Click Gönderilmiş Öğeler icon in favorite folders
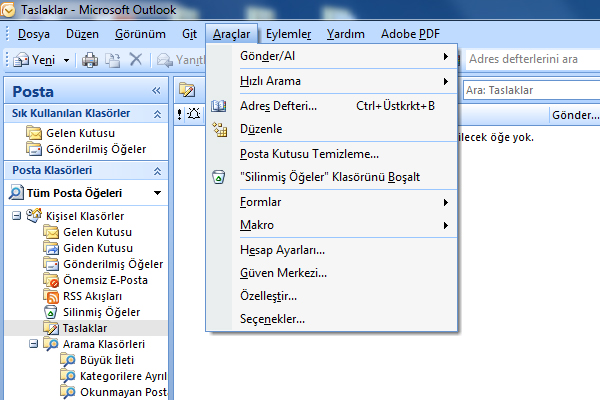 [34, 149]
